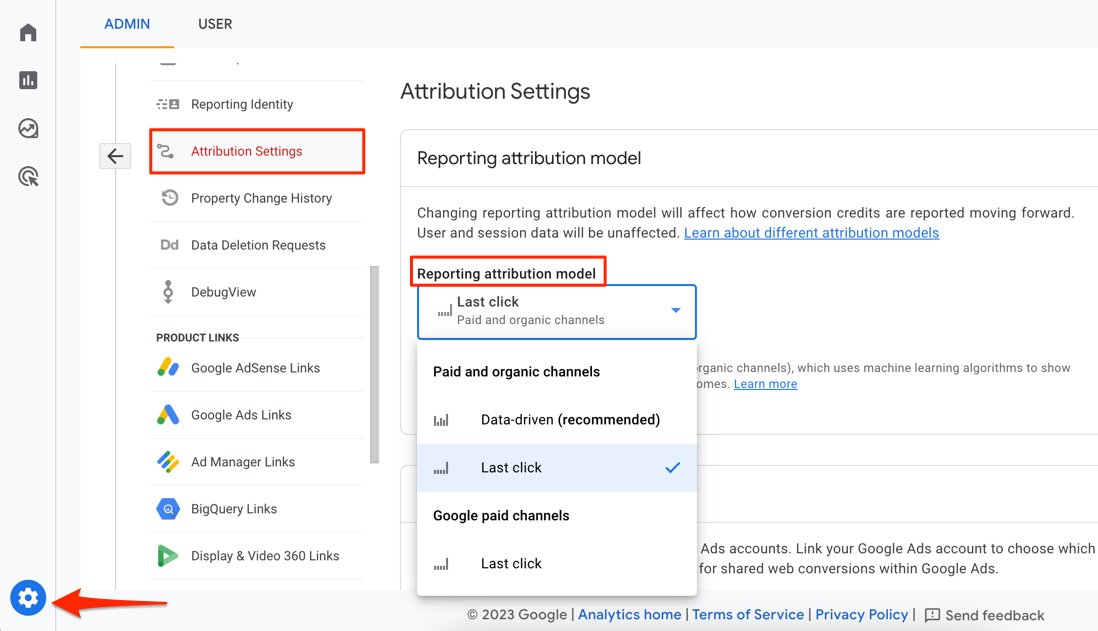Open DebugView in admin menu
1098x631 pixels.
(223, 292)
